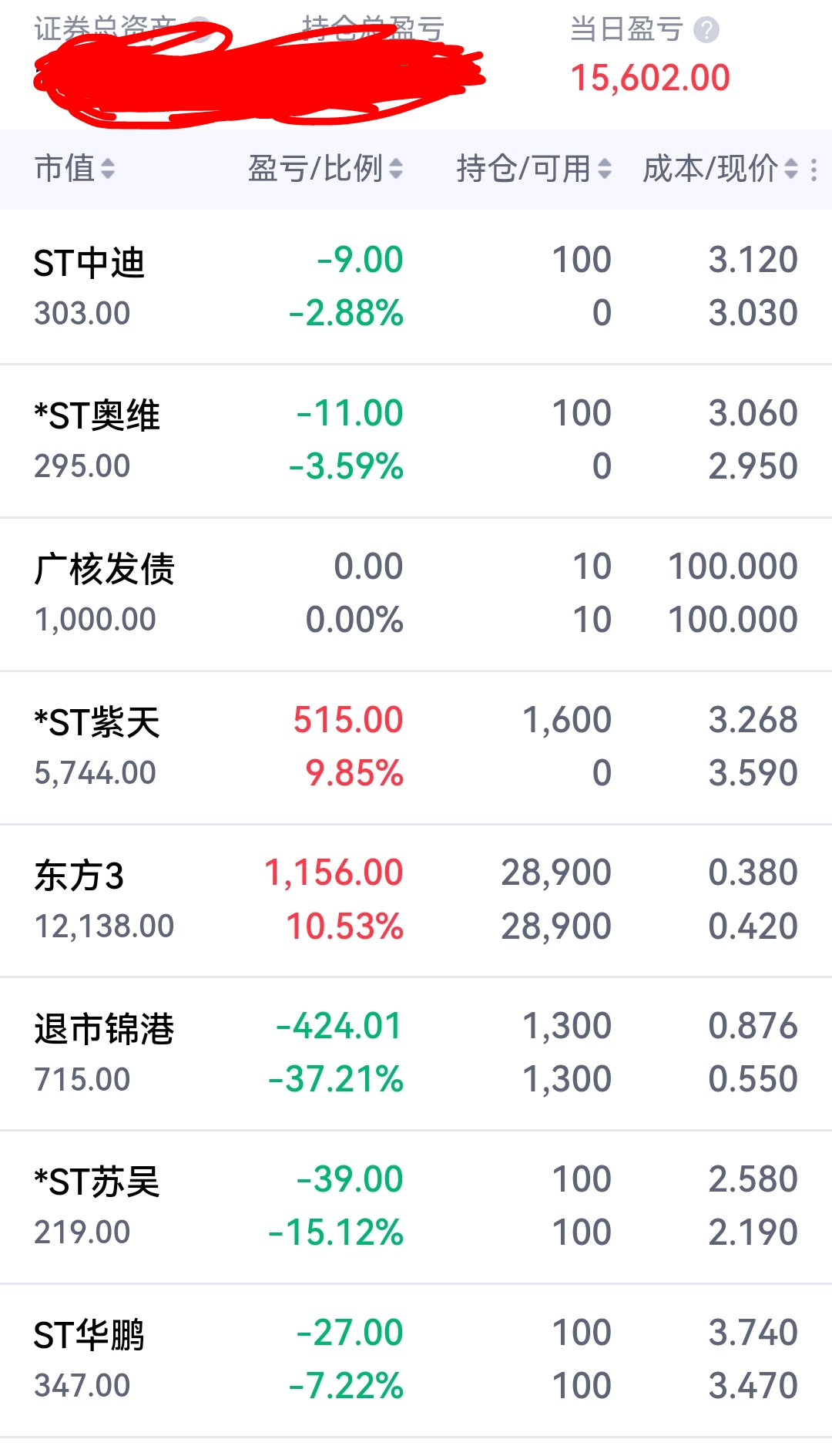This screenshot has height=1456, width=832.
Task: Open the three-dot column options menu
Action: (x=814, y=170)
